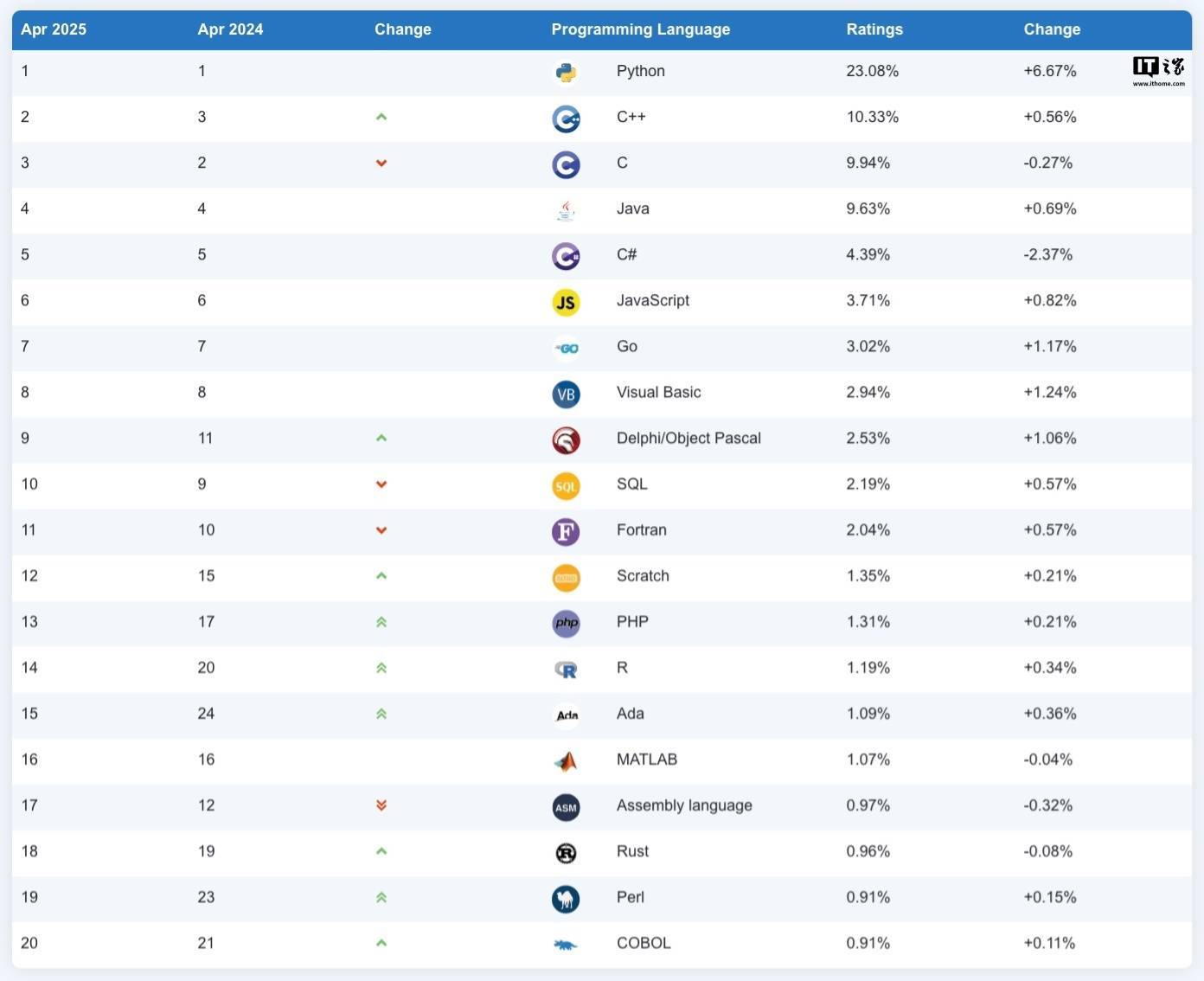Click the Ratings column header

click(874, 29)
